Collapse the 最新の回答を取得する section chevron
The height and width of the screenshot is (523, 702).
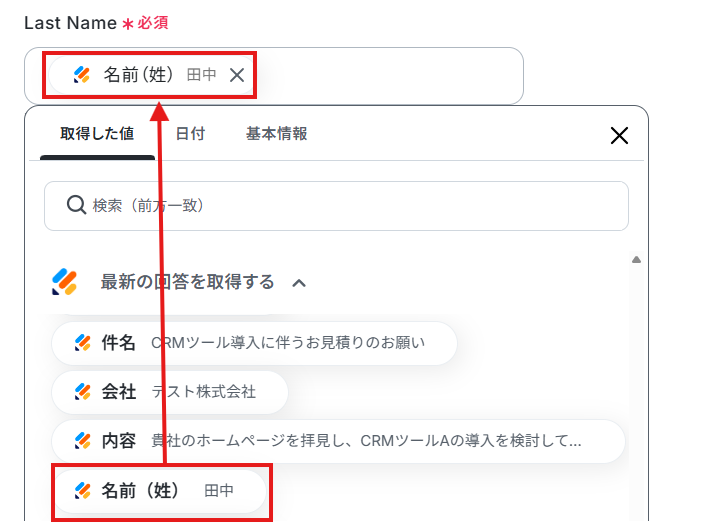(x=299, y=283)
